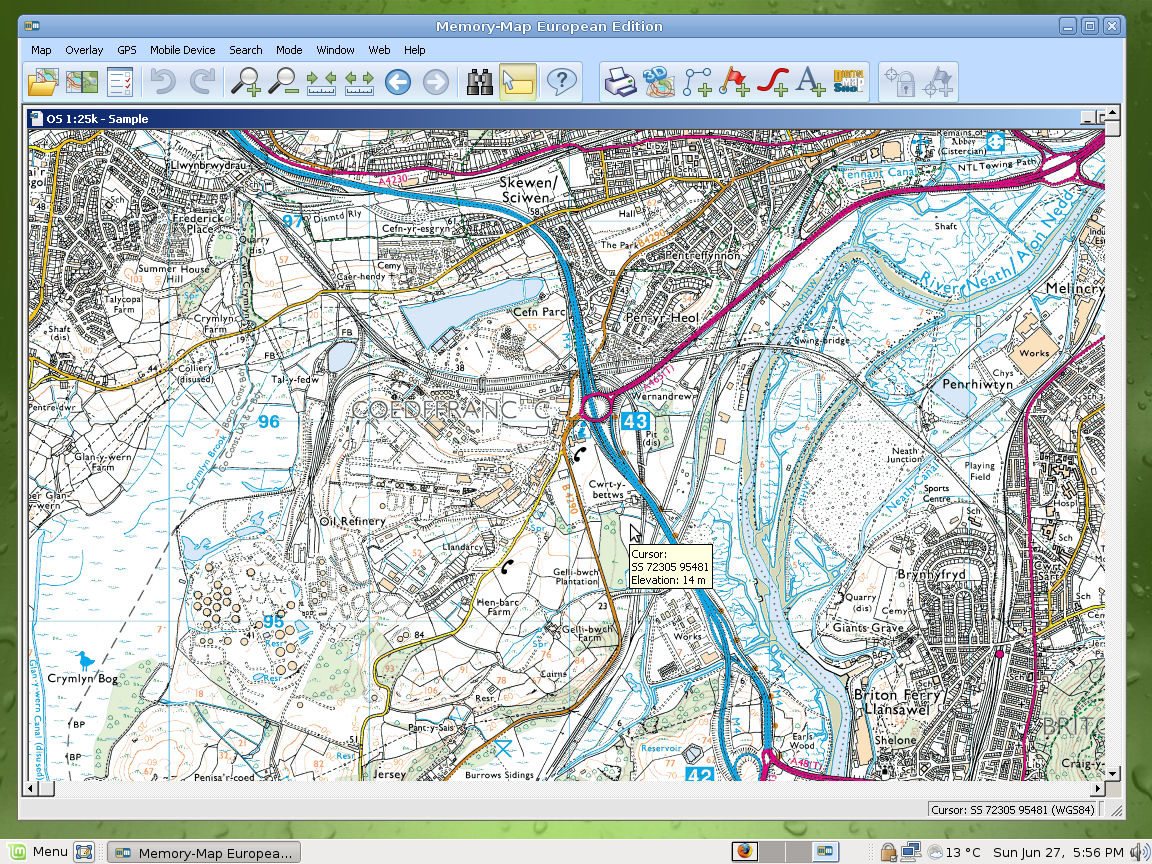This screenshot has width=1152, height=864.
Task: Click the Open Map folder icon
Action: 43,82
